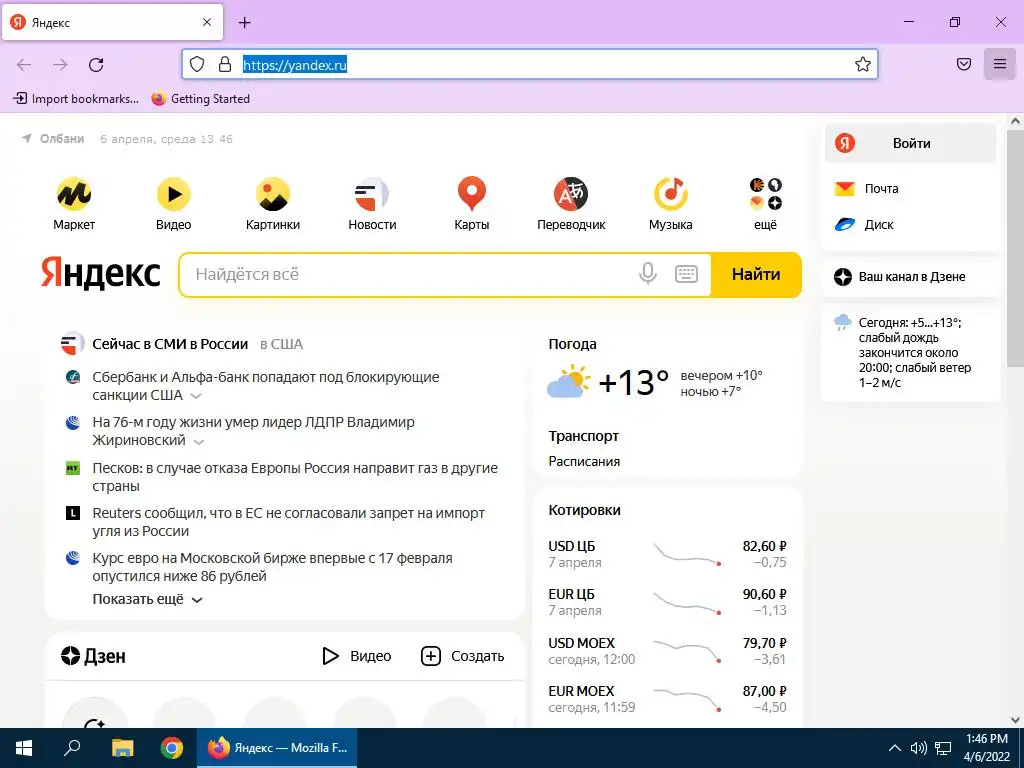The image size is (1024, 768).
Task: Switch news tab to в США
Action: coord(281,344)
